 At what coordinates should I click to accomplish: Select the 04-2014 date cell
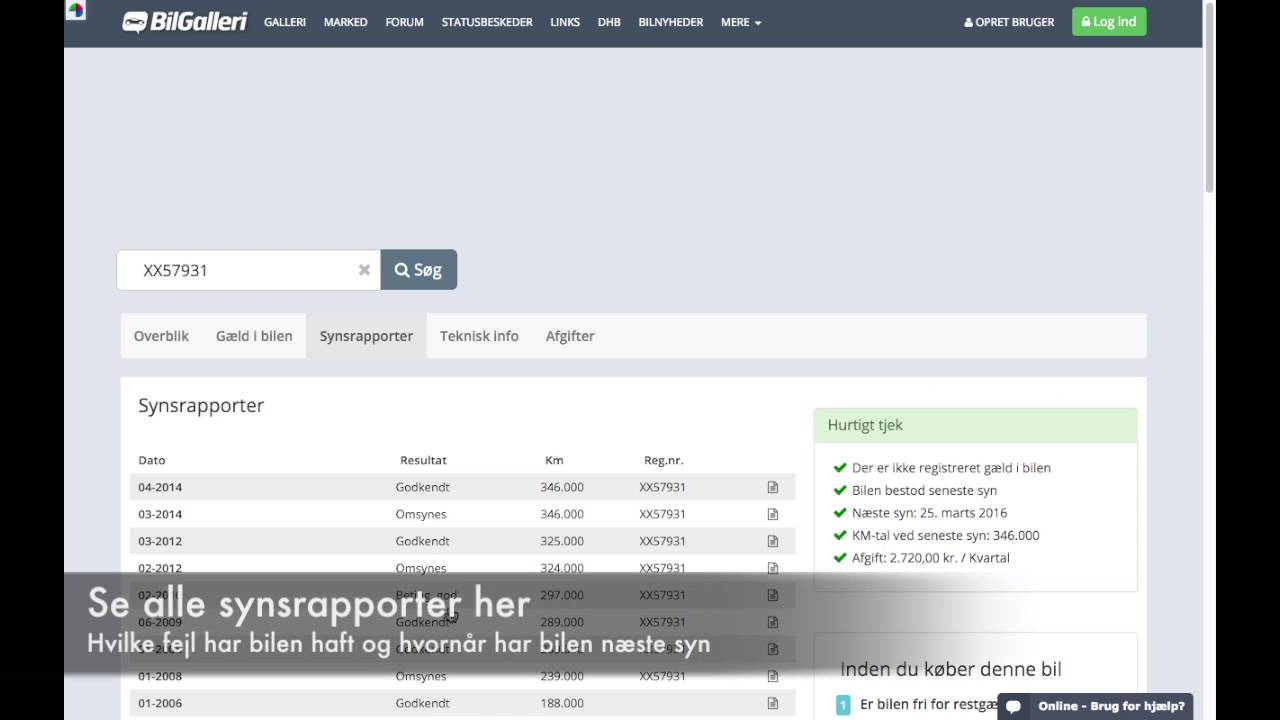click(x=160, y=487)
